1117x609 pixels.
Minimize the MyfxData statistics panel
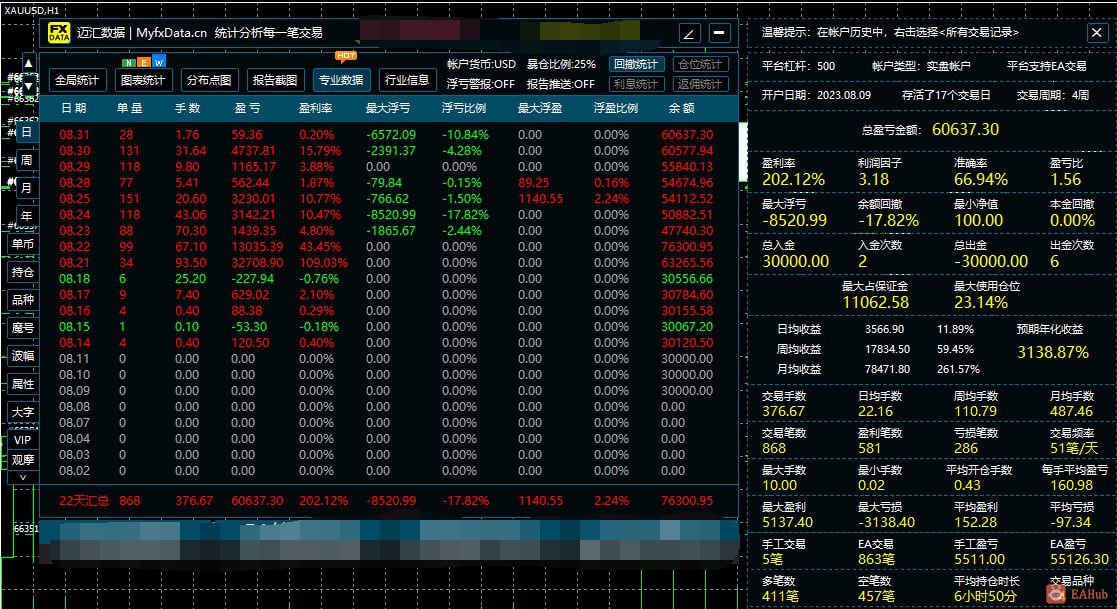(x=720, y=33)
